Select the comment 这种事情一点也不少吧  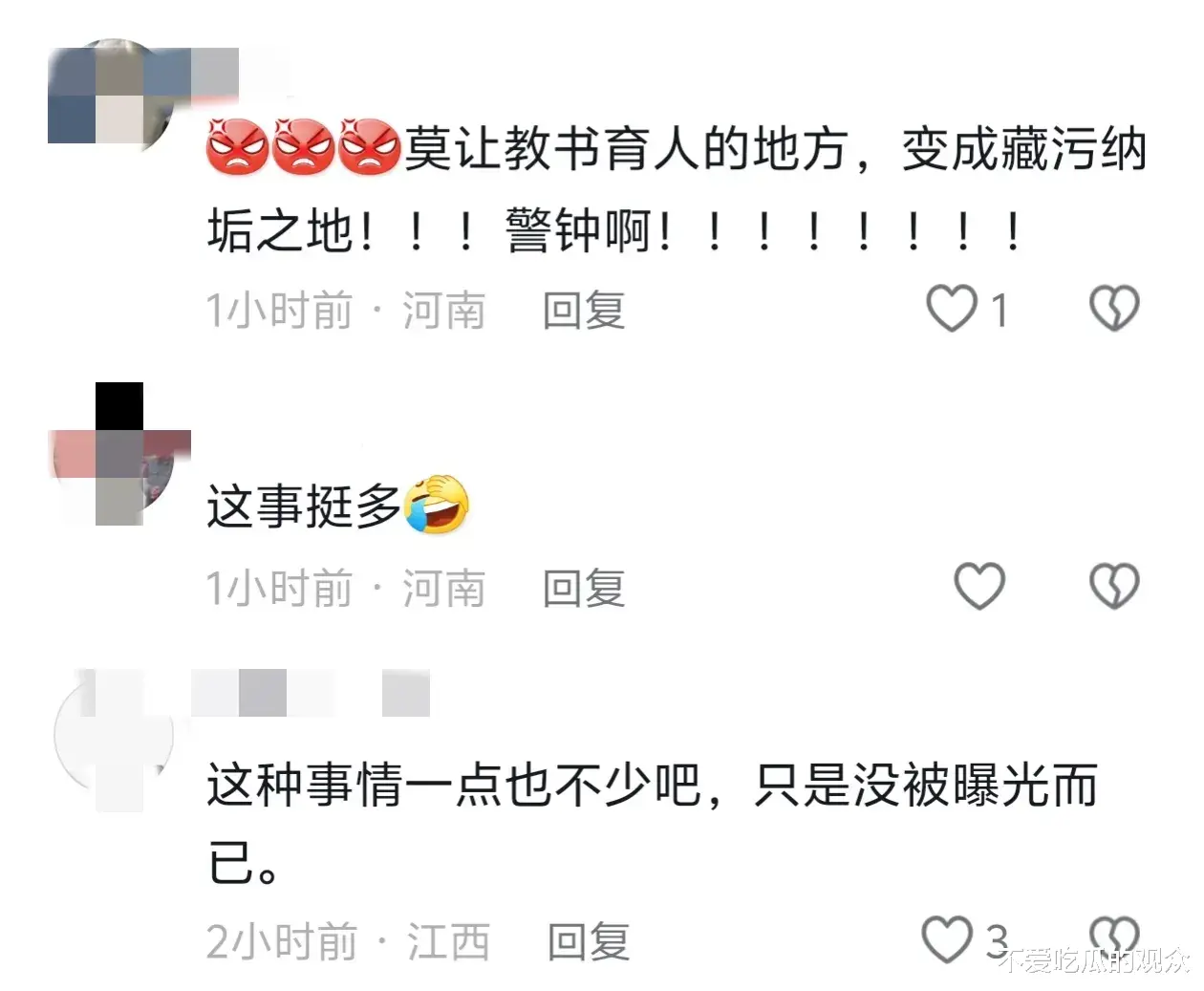pos(454,786)
